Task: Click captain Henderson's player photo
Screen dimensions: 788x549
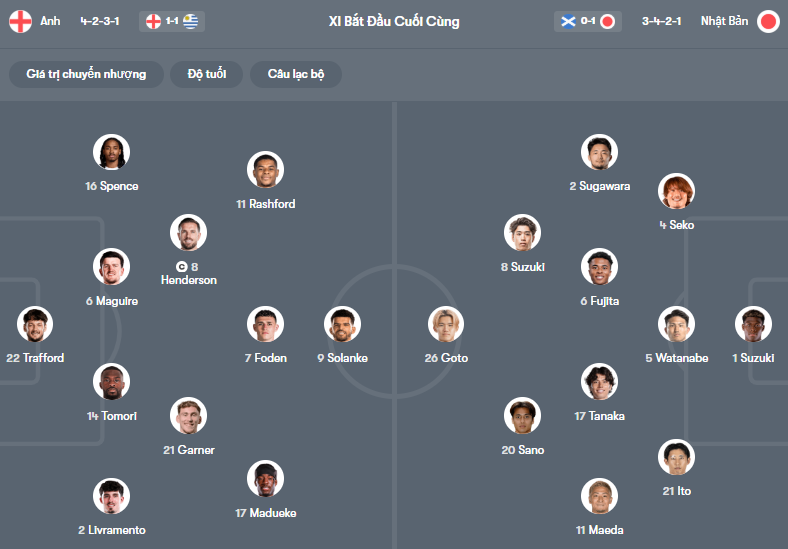Action: point(188,233)
